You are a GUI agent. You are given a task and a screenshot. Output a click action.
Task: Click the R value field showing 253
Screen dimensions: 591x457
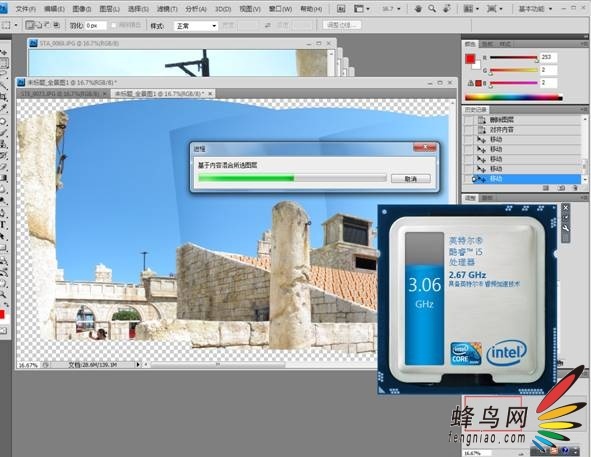[x=548, y=57]
